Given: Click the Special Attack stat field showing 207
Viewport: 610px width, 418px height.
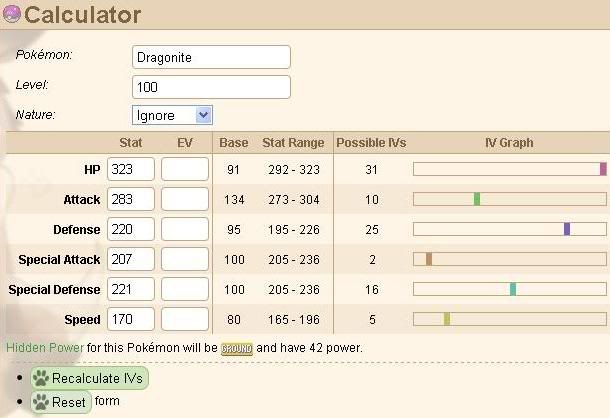Looking at the screenshot, I should (x=131, y=259).
